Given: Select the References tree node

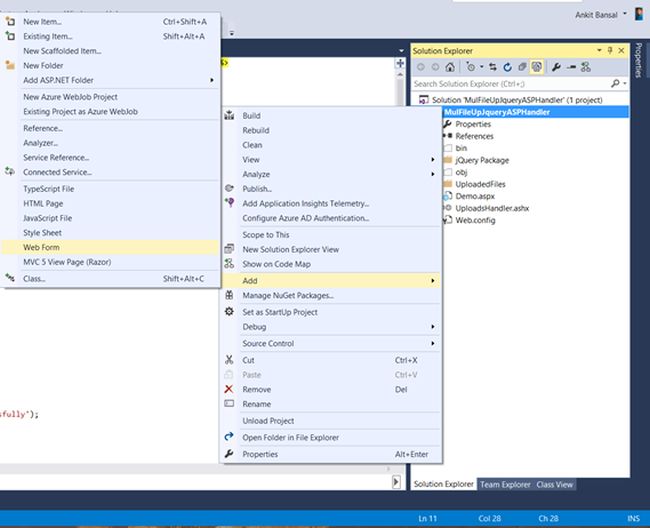Looking at the screenshot, I should pos(474,136).
